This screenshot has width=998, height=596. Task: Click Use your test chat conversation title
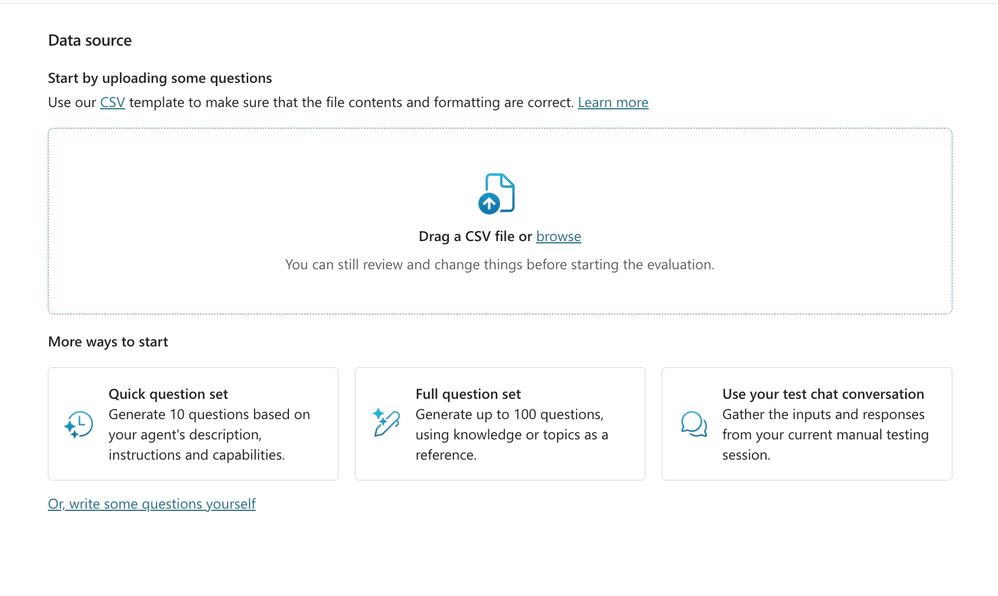coord(823,394)
